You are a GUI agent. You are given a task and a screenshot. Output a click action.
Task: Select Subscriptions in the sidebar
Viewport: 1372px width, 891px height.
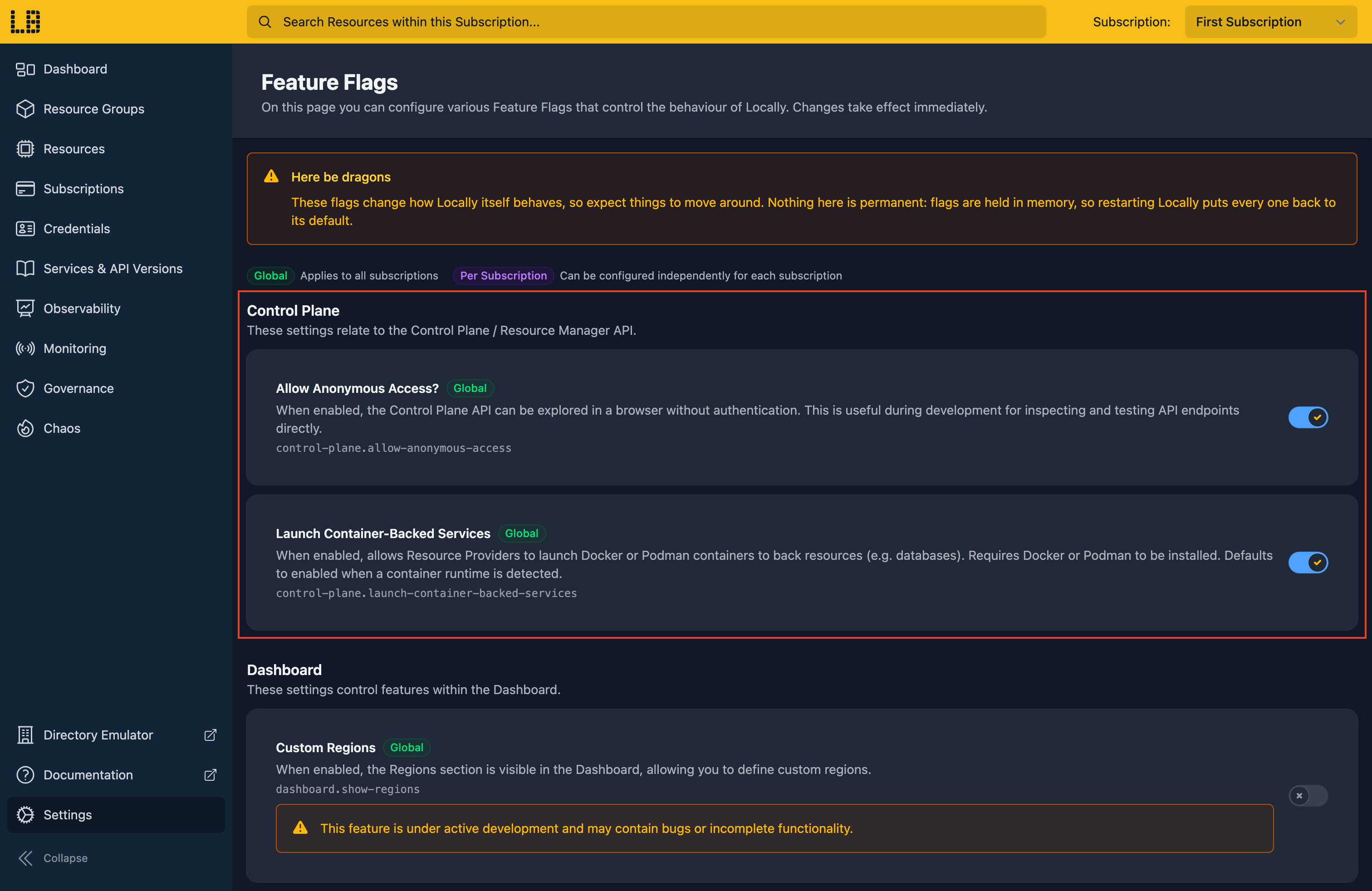(116, 188)
